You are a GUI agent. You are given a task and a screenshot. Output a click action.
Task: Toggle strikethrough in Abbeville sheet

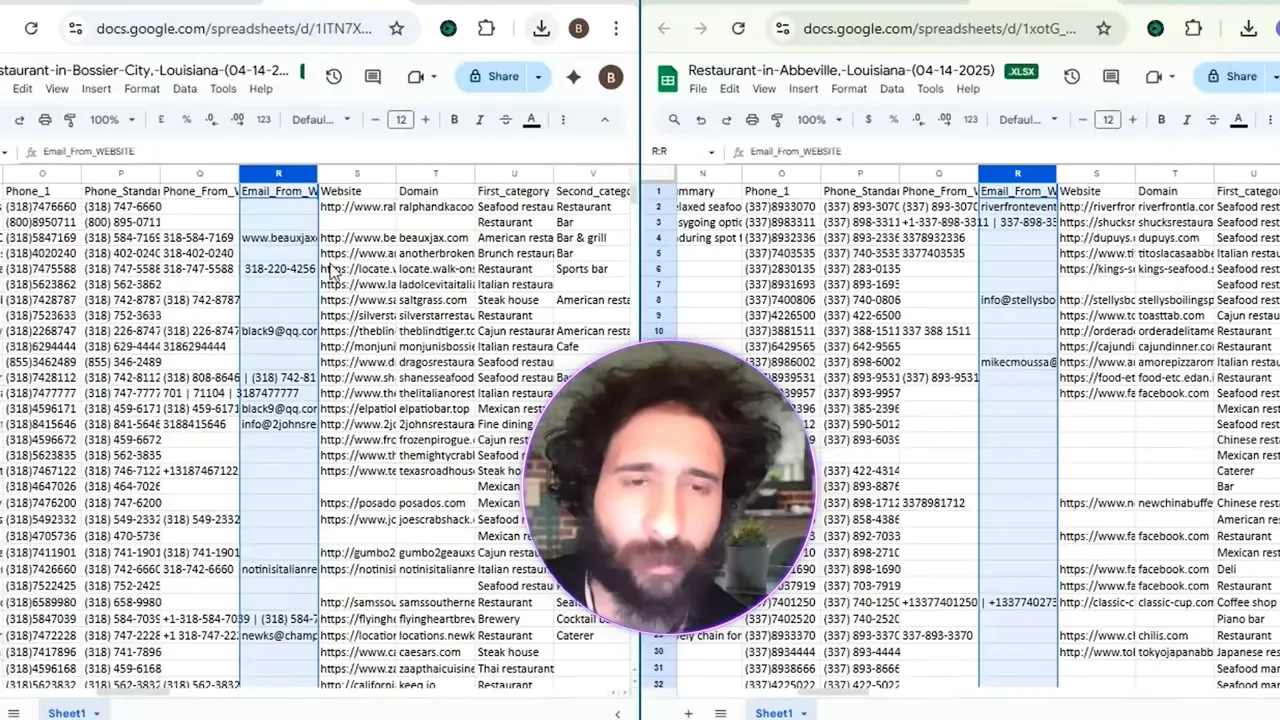click(x=1212, y=120)
